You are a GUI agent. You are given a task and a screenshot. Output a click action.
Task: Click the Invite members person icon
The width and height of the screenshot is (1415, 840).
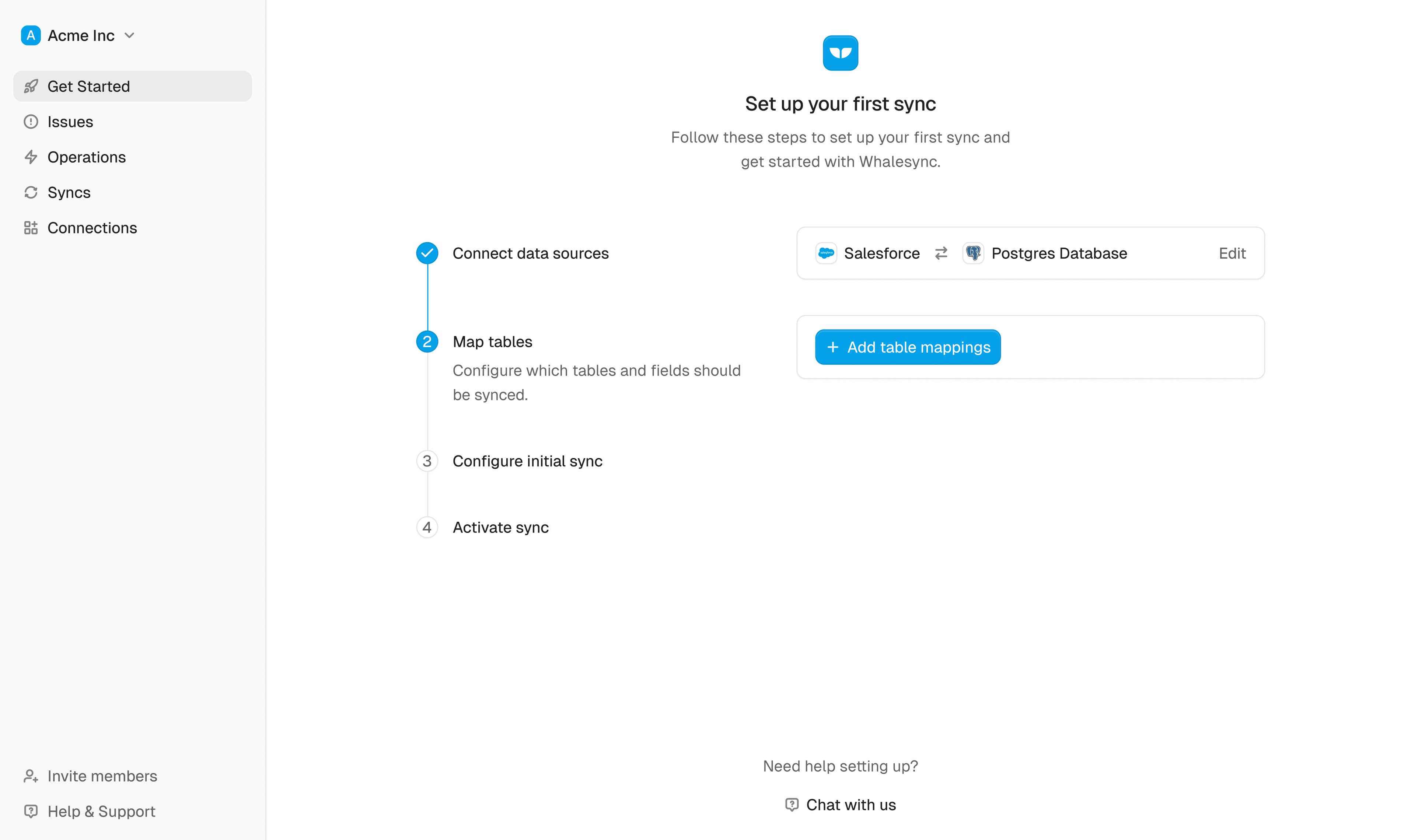(31, 776)
